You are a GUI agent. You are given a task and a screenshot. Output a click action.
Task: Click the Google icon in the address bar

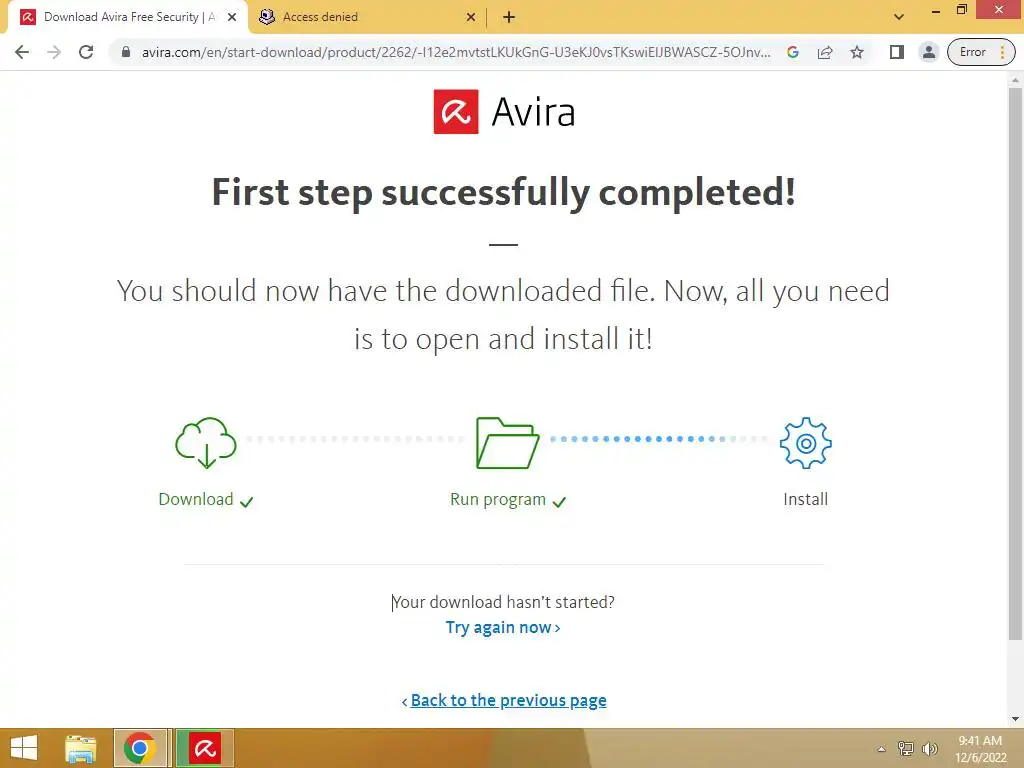coord(793,52)
